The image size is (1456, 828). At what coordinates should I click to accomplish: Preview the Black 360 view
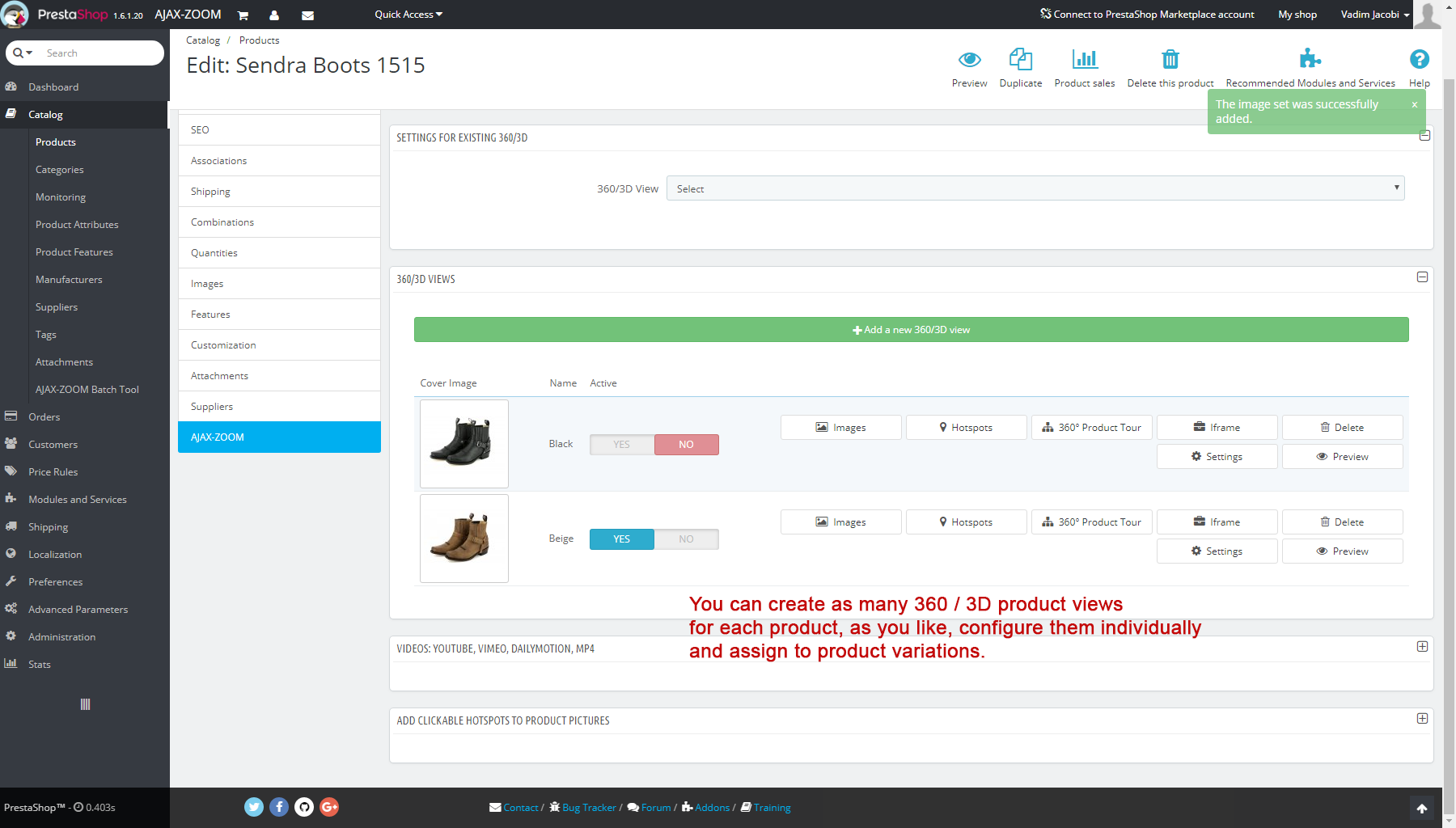1342,457
